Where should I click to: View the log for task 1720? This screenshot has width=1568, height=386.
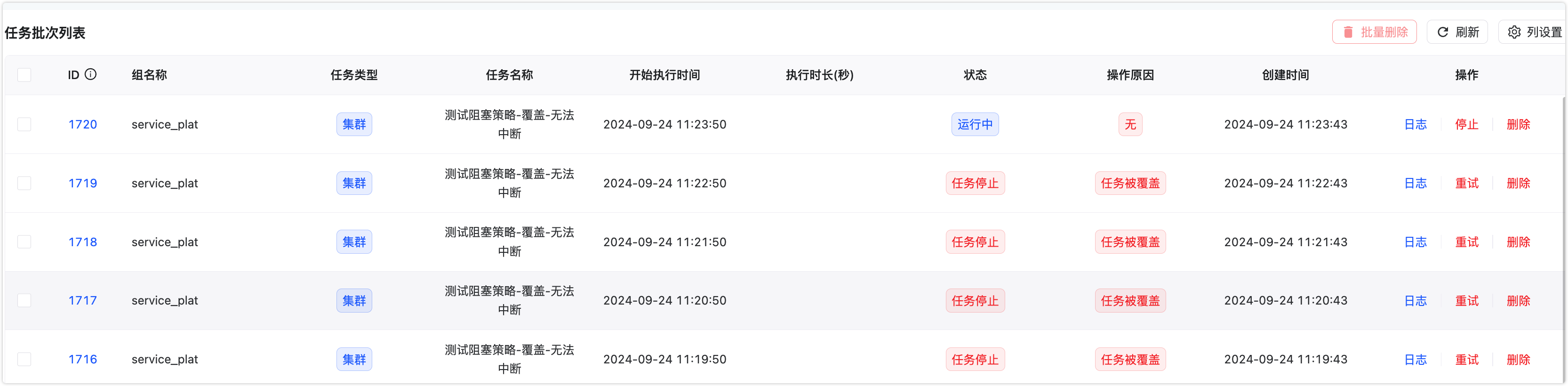tap(1415, 124)
